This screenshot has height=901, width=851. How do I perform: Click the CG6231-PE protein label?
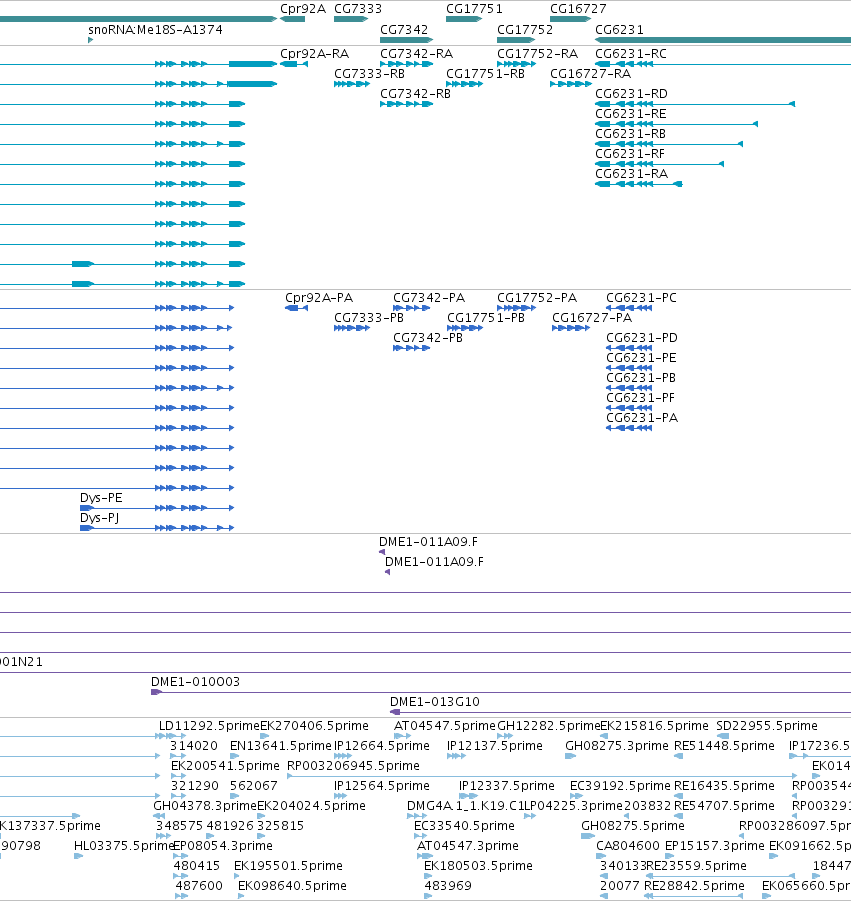point(641,358)
